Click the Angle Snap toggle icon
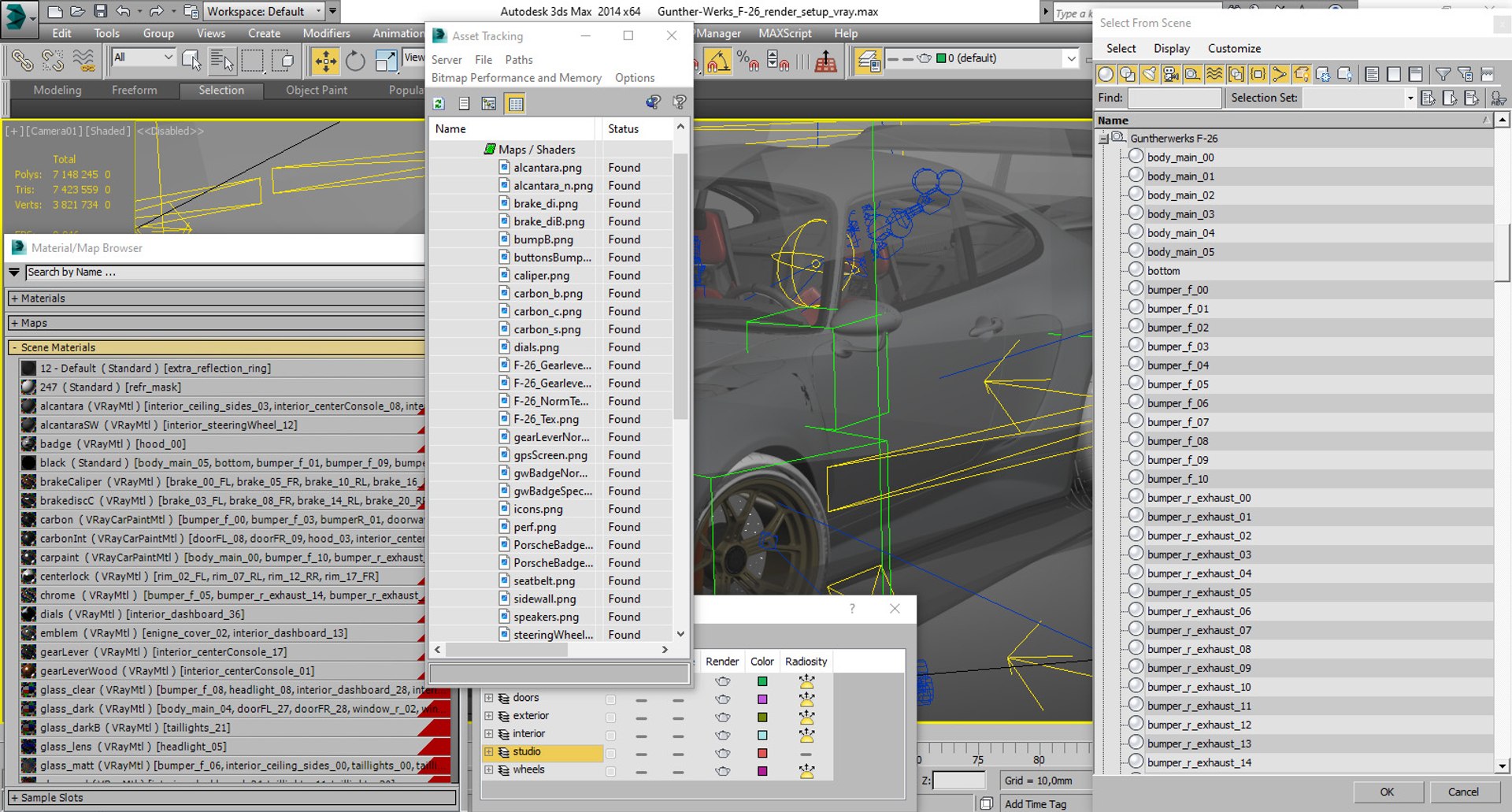The image size is (1512, 812). (717, 61)
